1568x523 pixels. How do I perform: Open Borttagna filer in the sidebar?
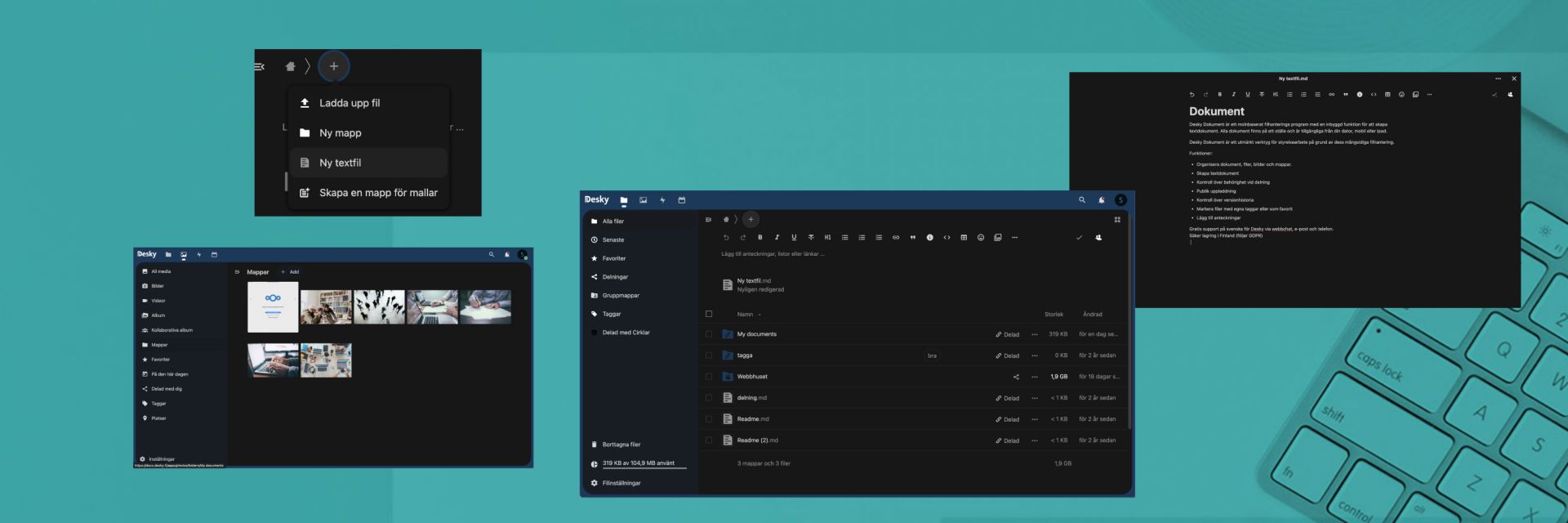click(621, 445)
